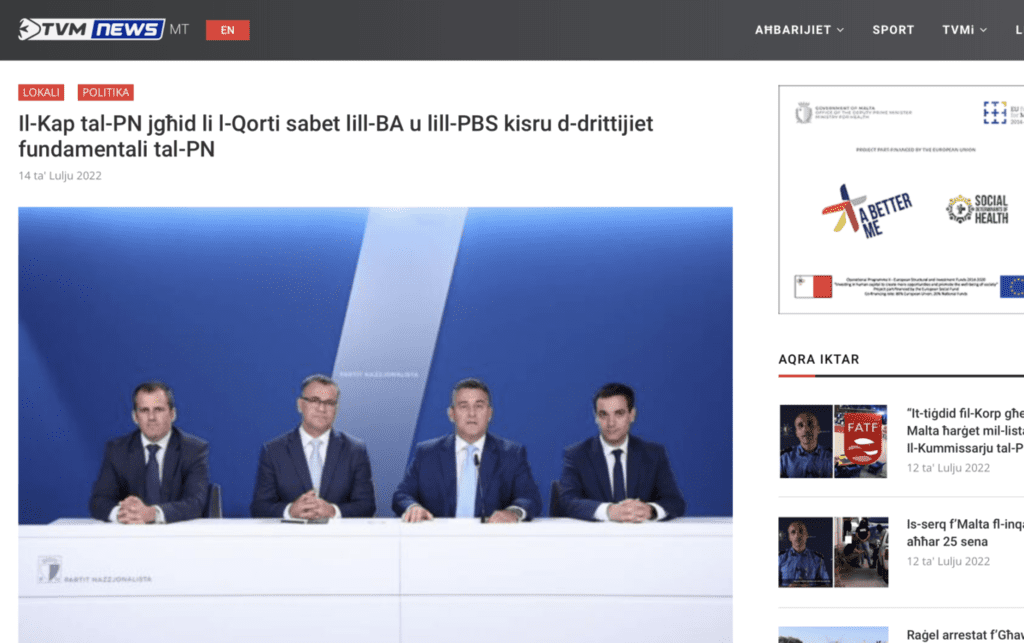Viewport: 1024px width, 643px height.
Task: Click the PN press conference main image
Action: click(x=376, y=425)
